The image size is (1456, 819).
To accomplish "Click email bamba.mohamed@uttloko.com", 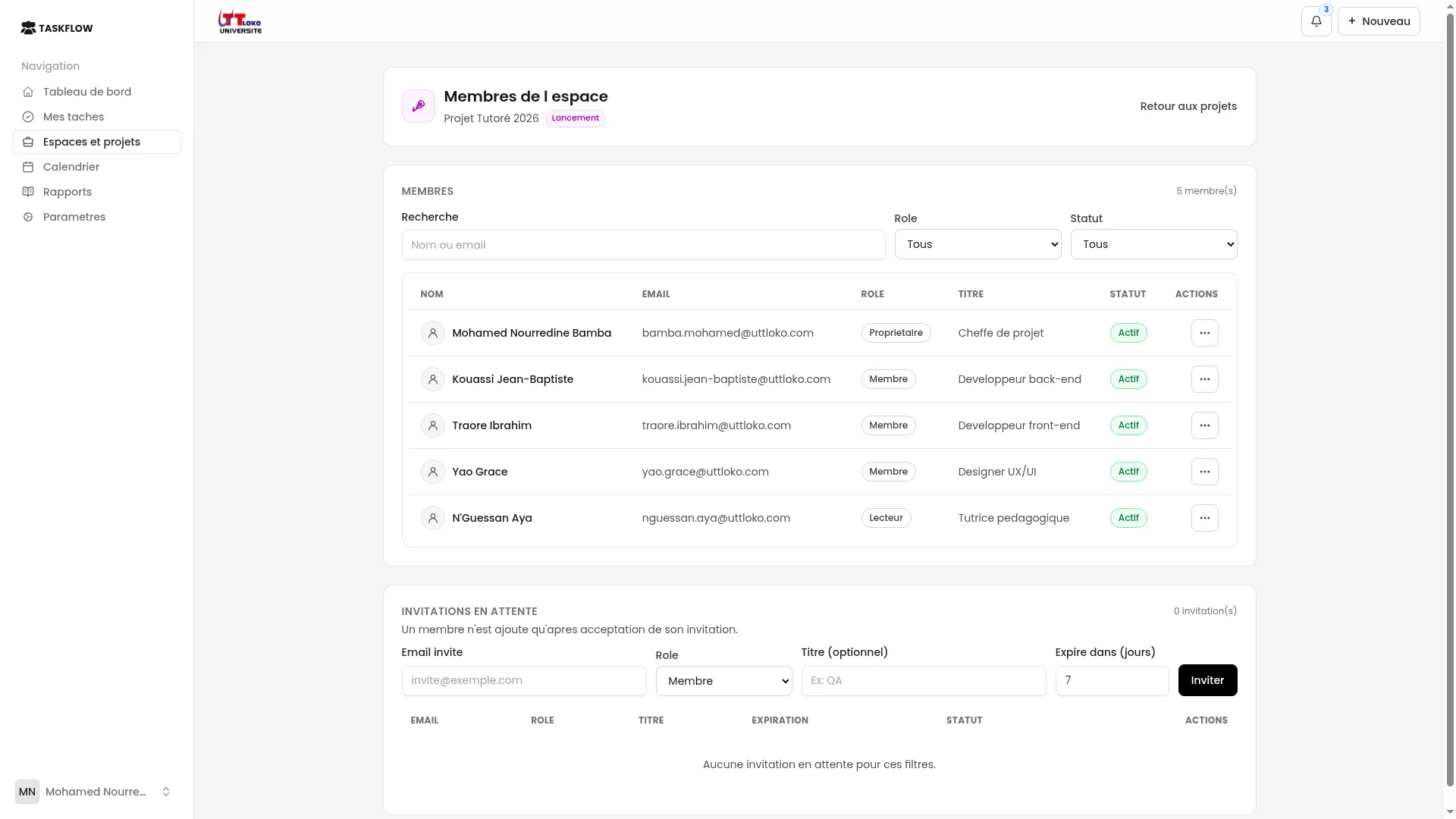I will coord(727,333).
